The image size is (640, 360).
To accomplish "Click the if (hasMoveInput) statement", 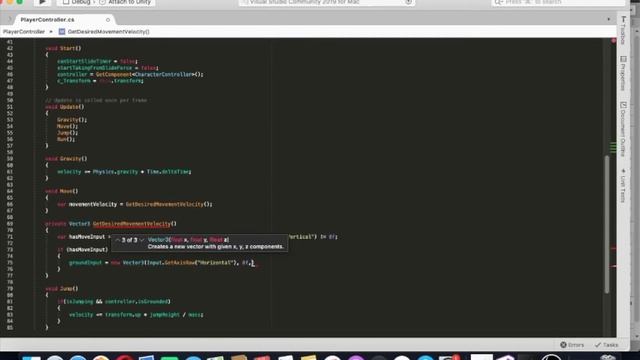I will 82,250.
